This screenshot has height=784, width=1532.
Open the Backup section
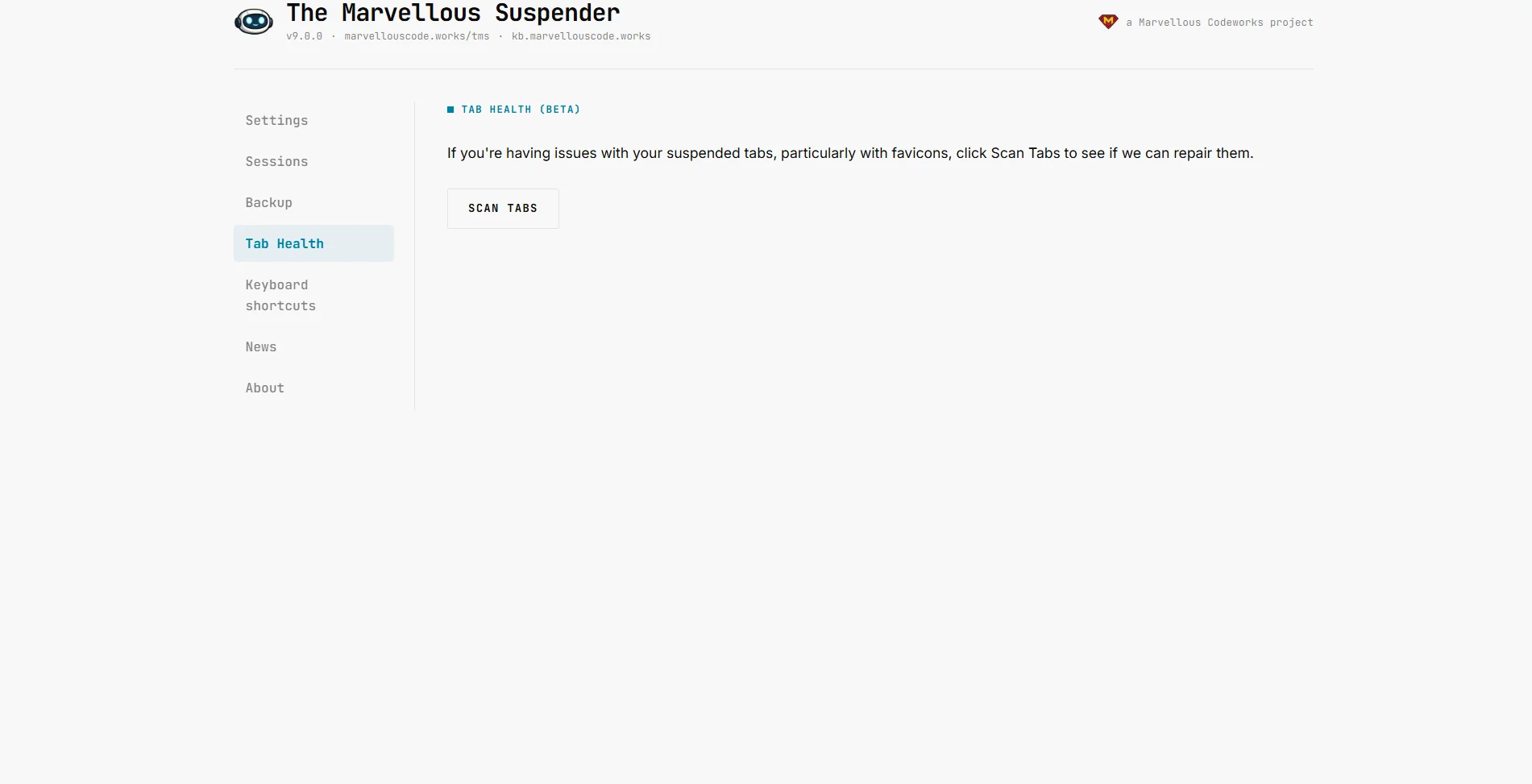click(313, 202)
